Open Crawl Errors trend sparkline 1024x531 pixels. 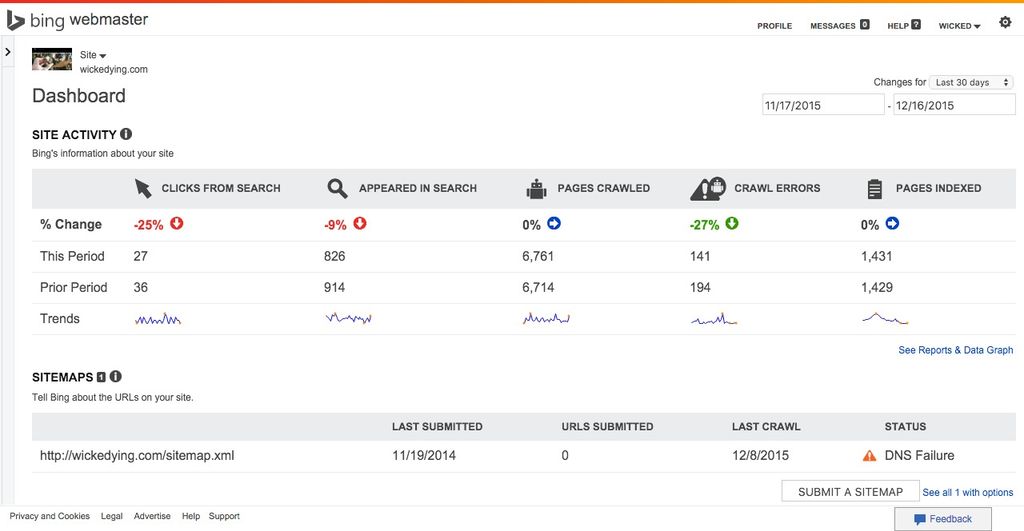pyautogui.click(x=714, y=319)
